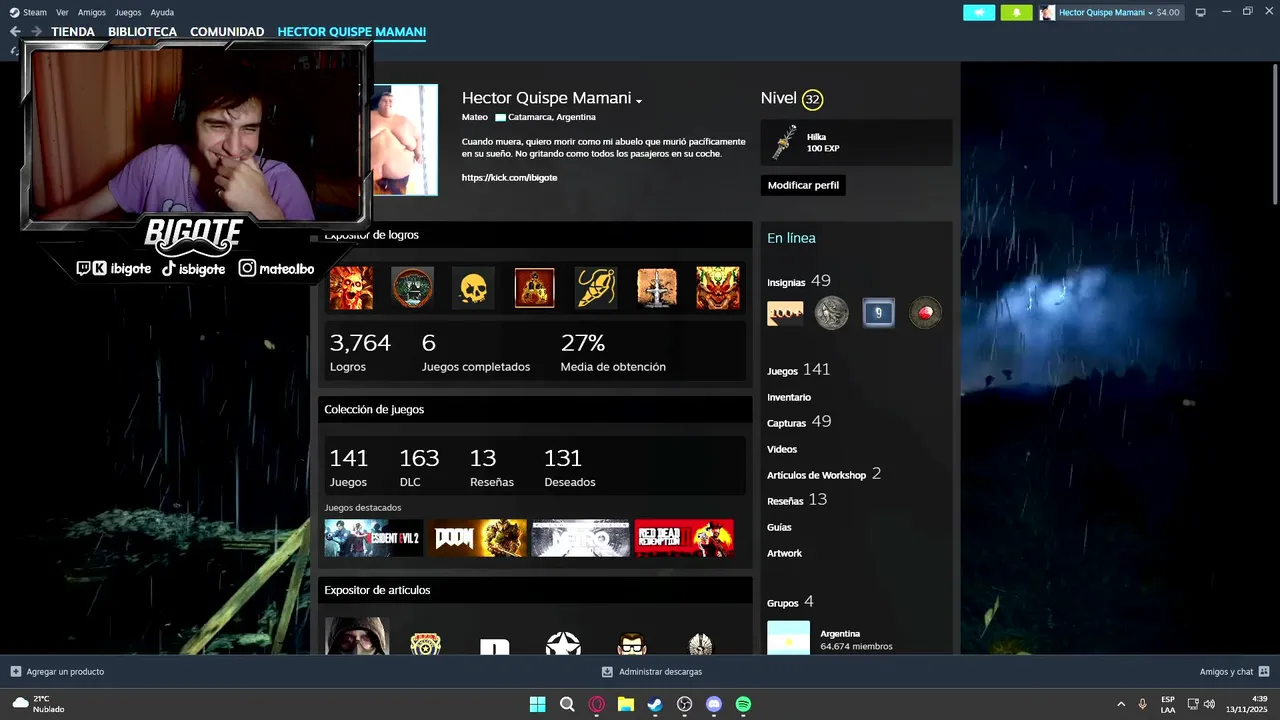The height and width of the screenshot is (720, 1280).
Task: Open the Argentina group flag avatar
Action: coord(788,638)
